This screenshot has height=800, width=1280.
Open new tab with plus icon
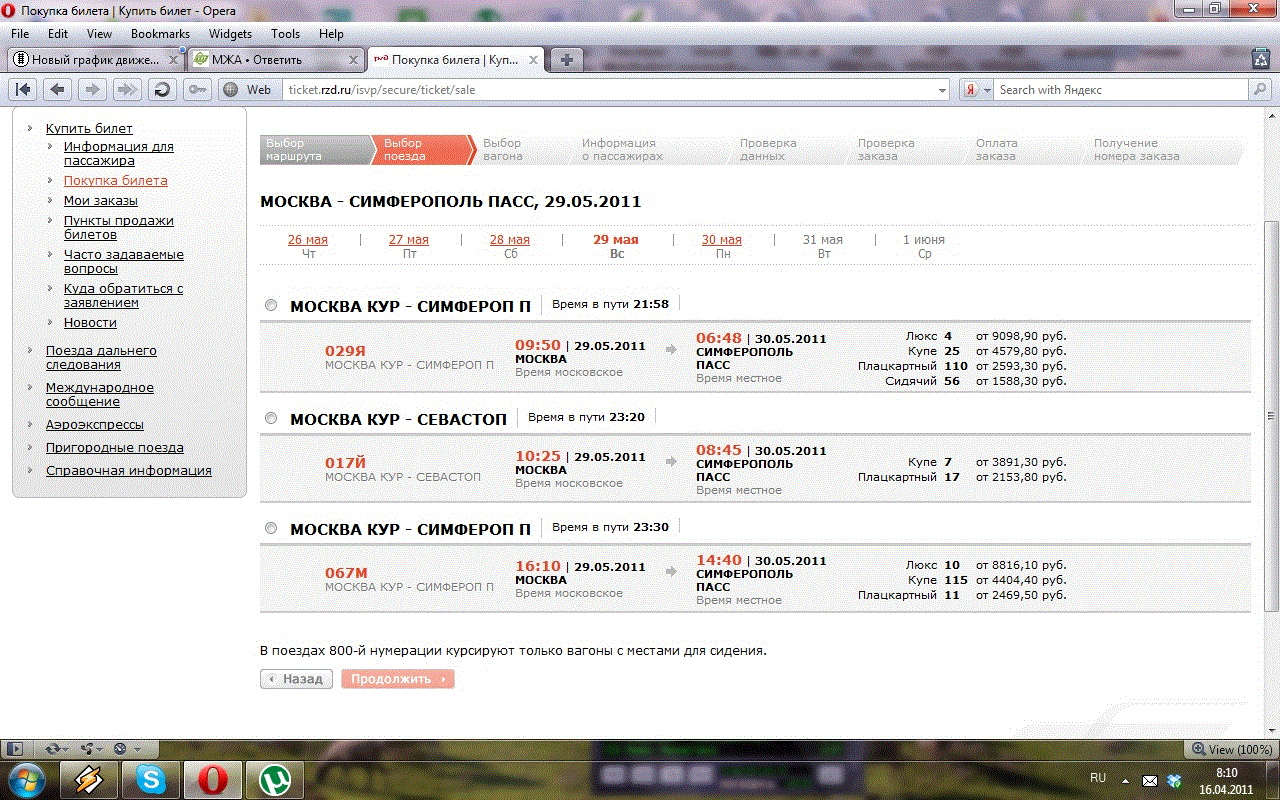click(567, 60)
